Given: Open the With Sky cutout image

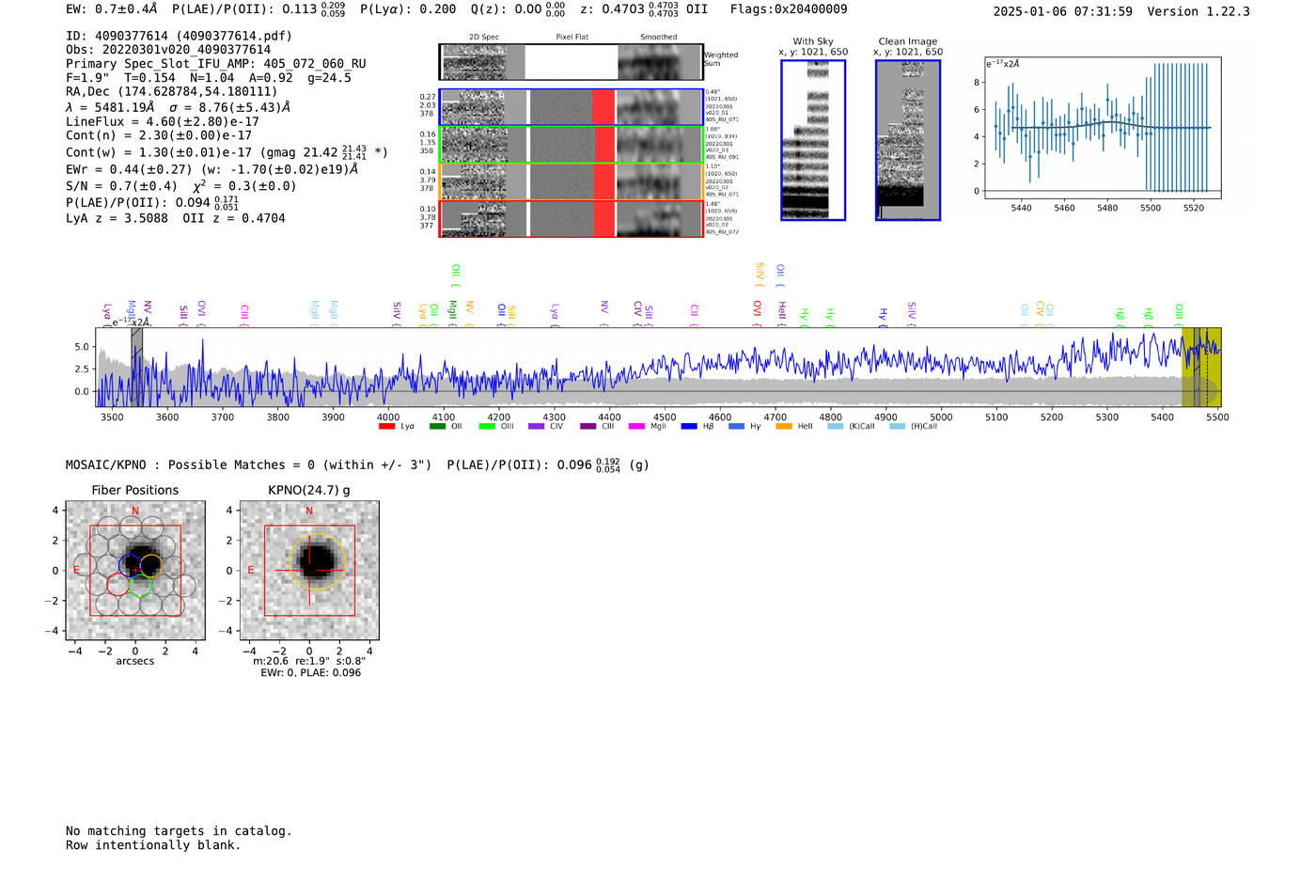Looking at the screenshot, I should point(813,140).
